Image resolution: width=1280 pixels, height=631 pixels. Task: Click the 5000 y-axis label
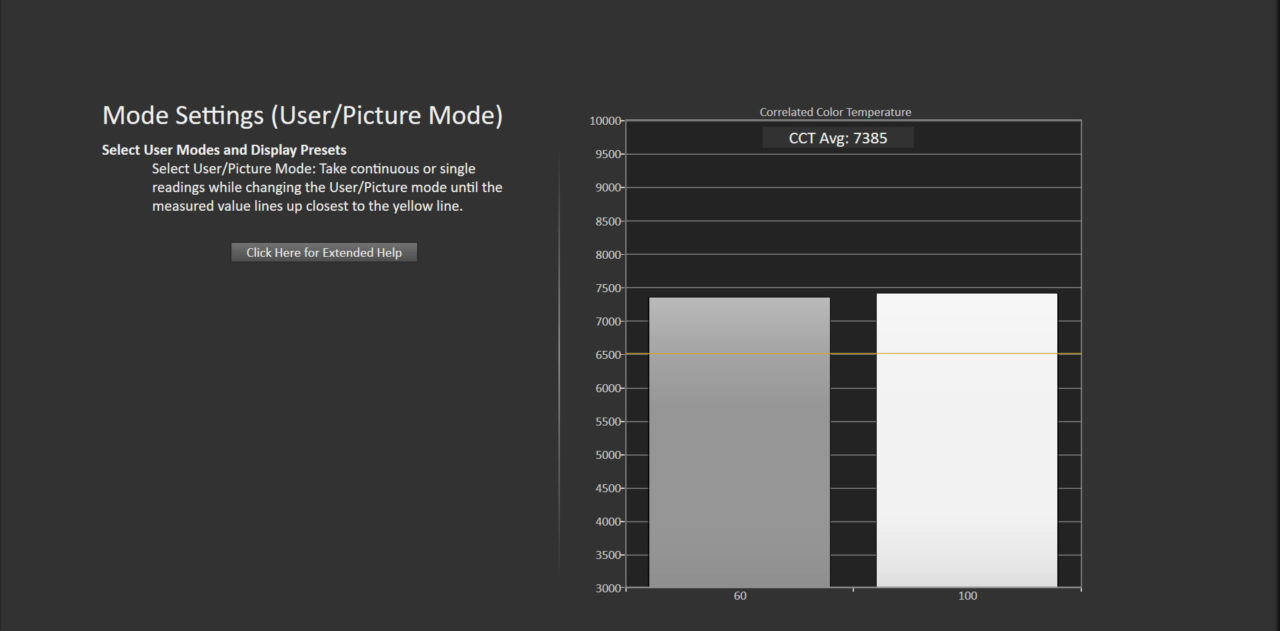pyautogui.click(x=608, y=455)
